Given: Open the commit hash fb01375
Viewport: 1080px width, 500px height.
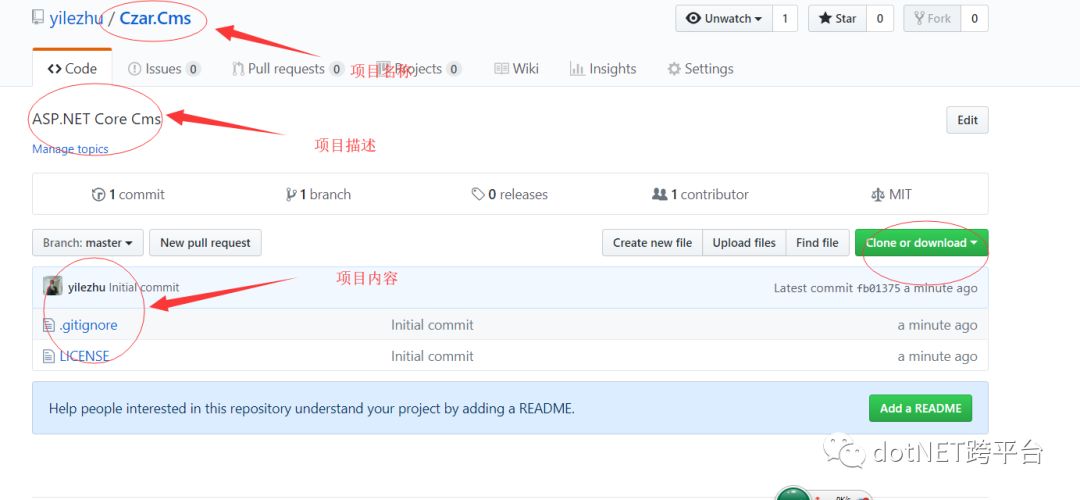Looking at the screenshot, I should (x=878, y=289).
